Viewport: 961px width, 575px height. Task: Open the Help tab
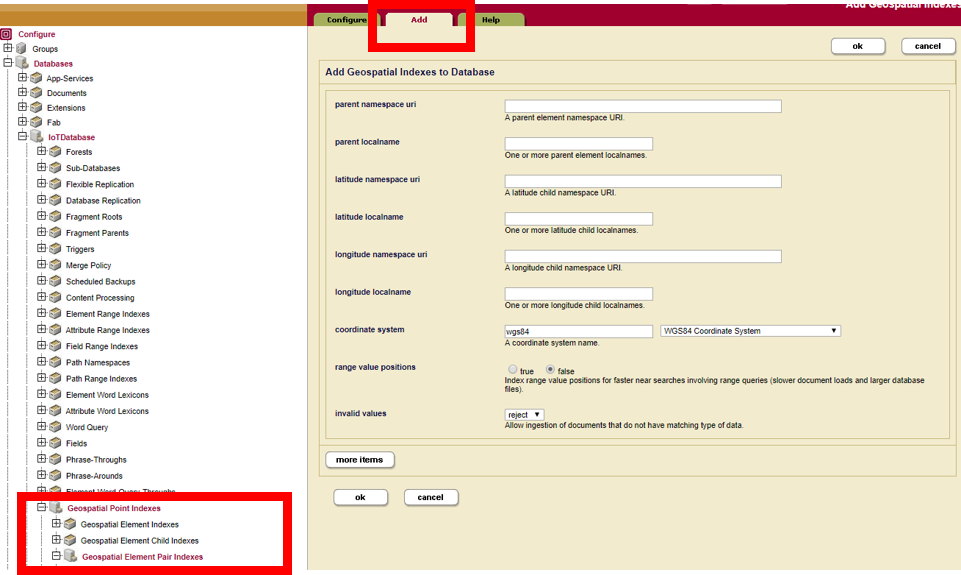tap(491, 20)
